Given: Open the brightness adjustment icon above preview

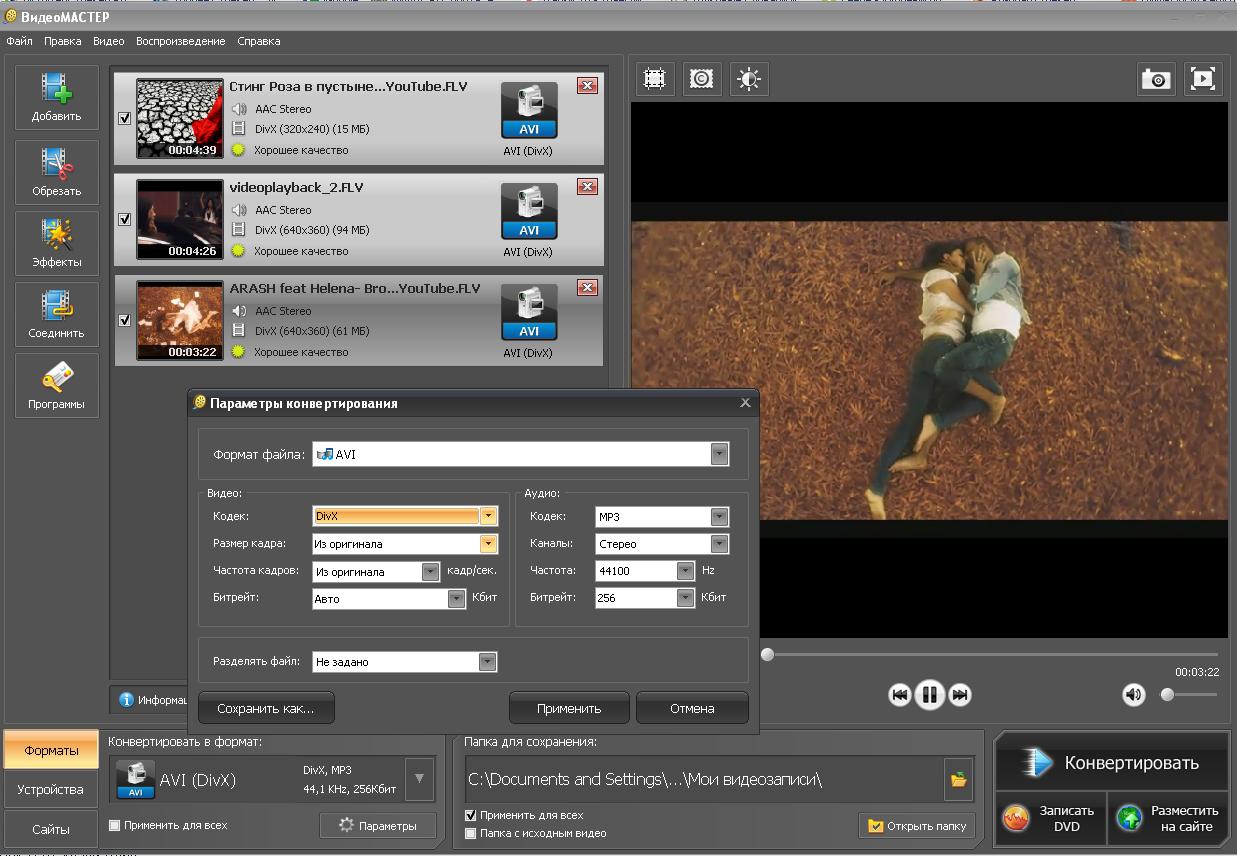Looking at the screenshot, I should 748,79.
